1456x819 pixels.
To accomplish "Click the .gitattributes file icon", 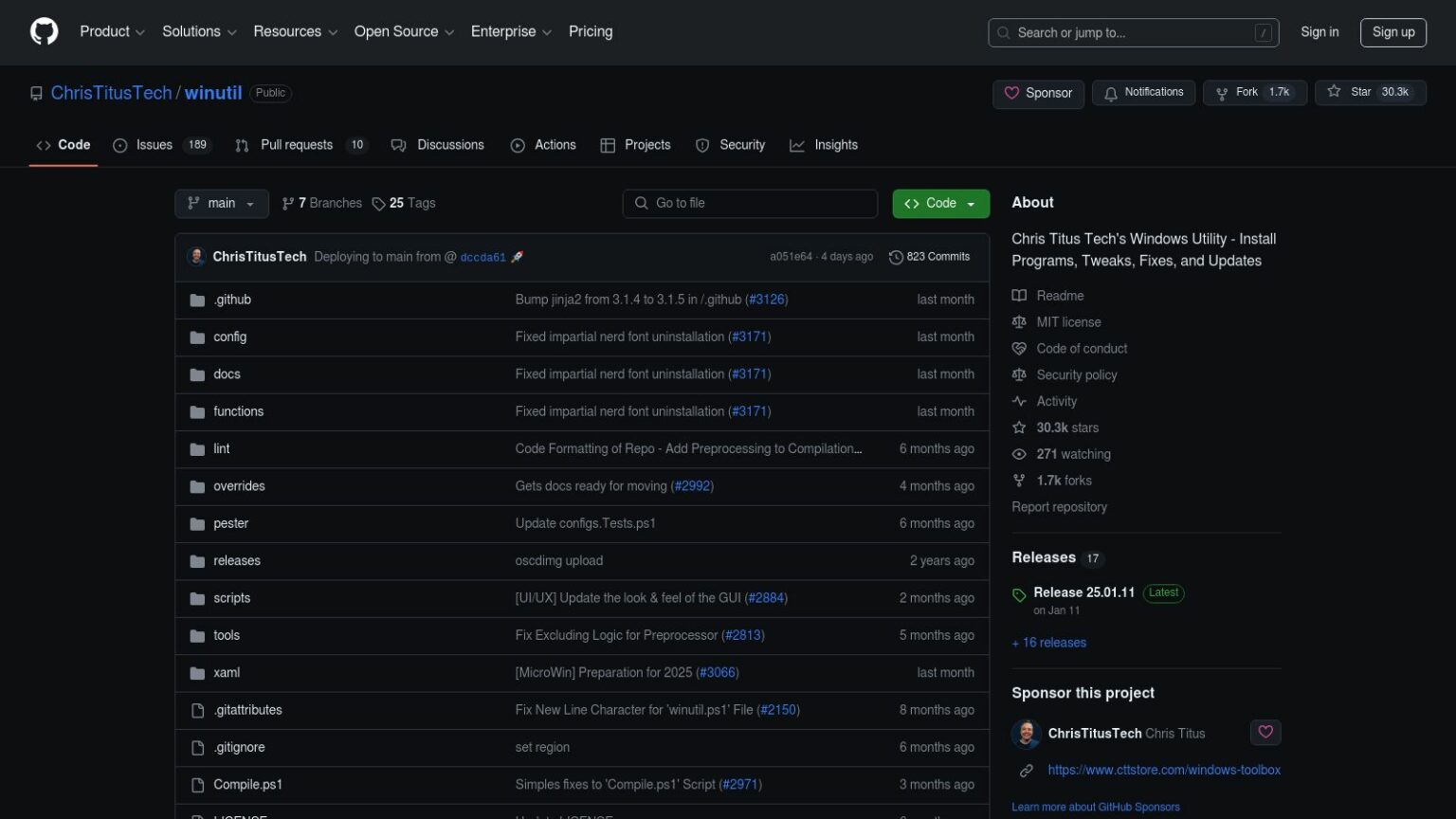I will tap(197, 710).
